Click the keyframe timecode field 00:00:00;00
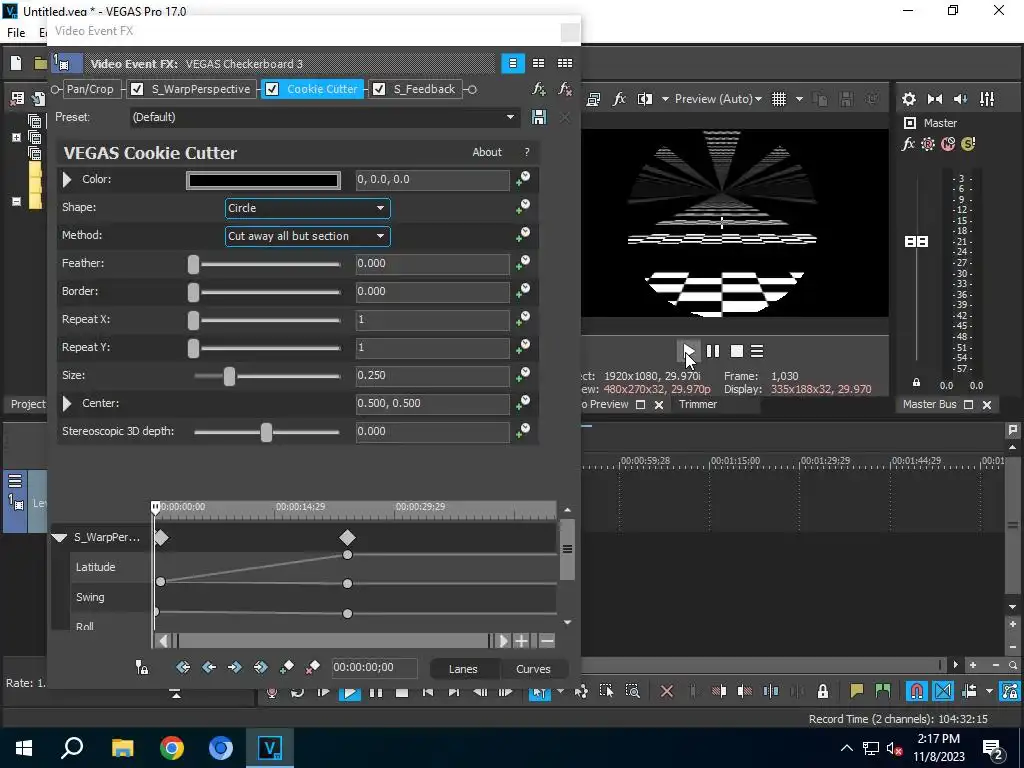Screen dimensions: 1024x768 coord(374,667)
